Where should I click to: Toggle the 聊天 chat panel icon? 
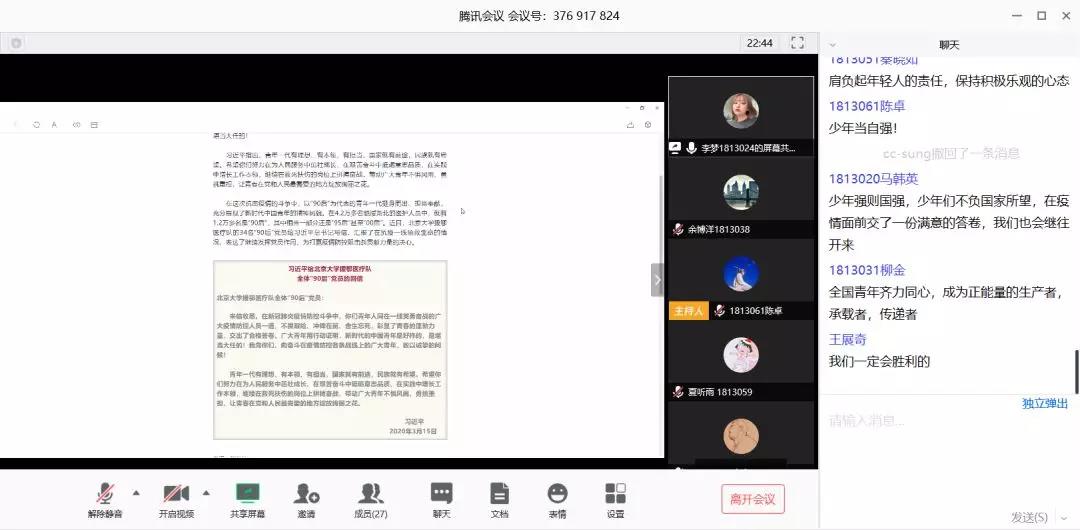[441, 499]
